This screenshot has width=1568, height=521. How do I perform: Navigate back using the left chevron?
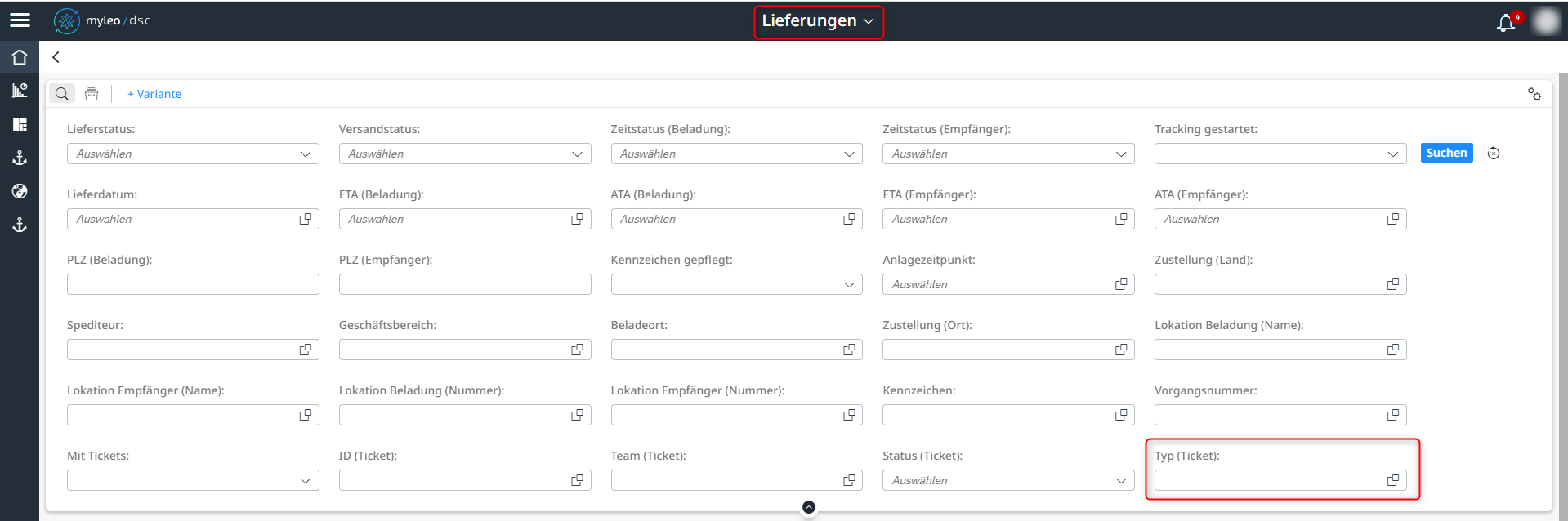pyautogui.click(x=55, y=57)
